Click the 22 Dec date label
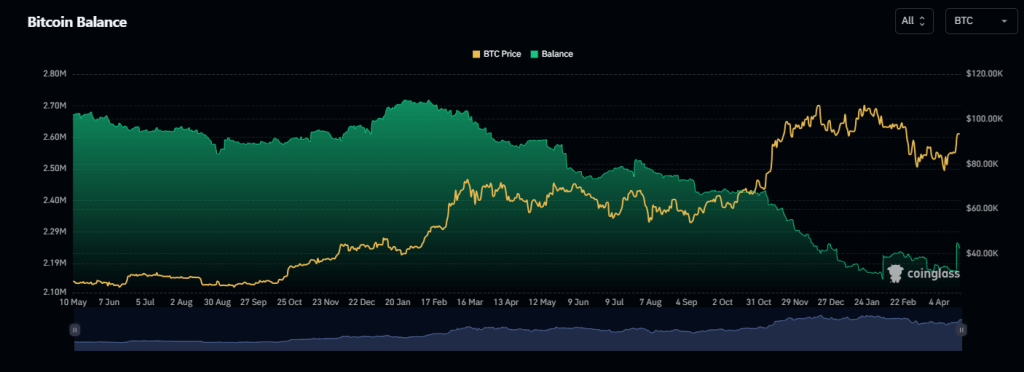The image size is (1024, 372). pos(362,303)
